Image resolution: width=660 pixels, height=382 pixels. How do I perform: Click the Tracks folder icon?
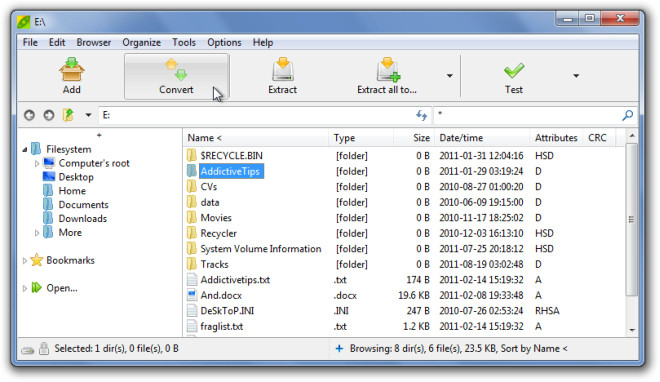pyautogui.click(x=192, y=264)
